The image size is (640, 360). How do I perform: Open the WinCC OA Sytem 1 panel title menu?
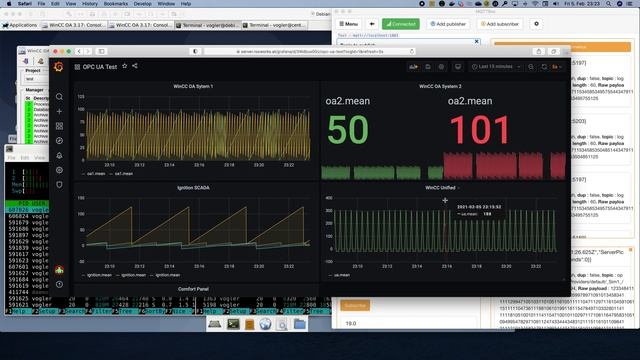[193, 87]
